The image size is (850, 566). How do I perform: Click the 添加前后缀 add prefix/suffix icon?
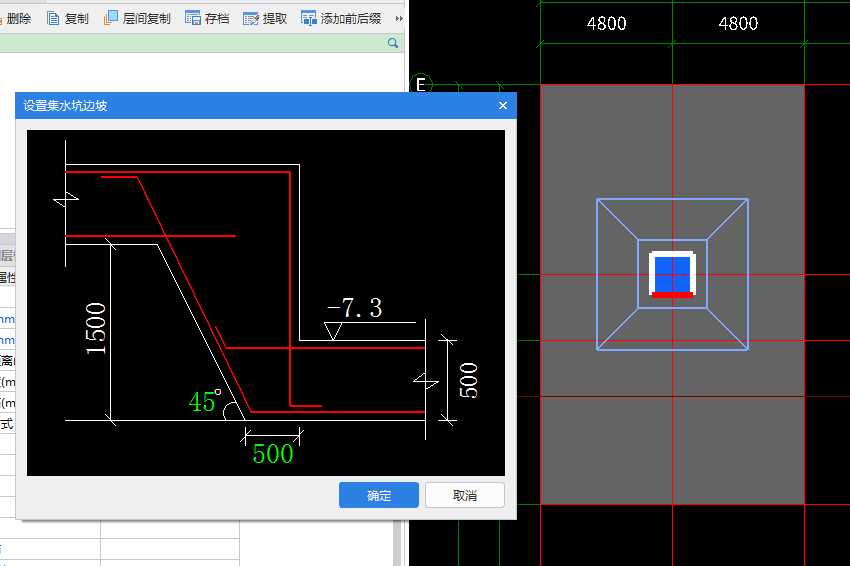coord(308,18)
